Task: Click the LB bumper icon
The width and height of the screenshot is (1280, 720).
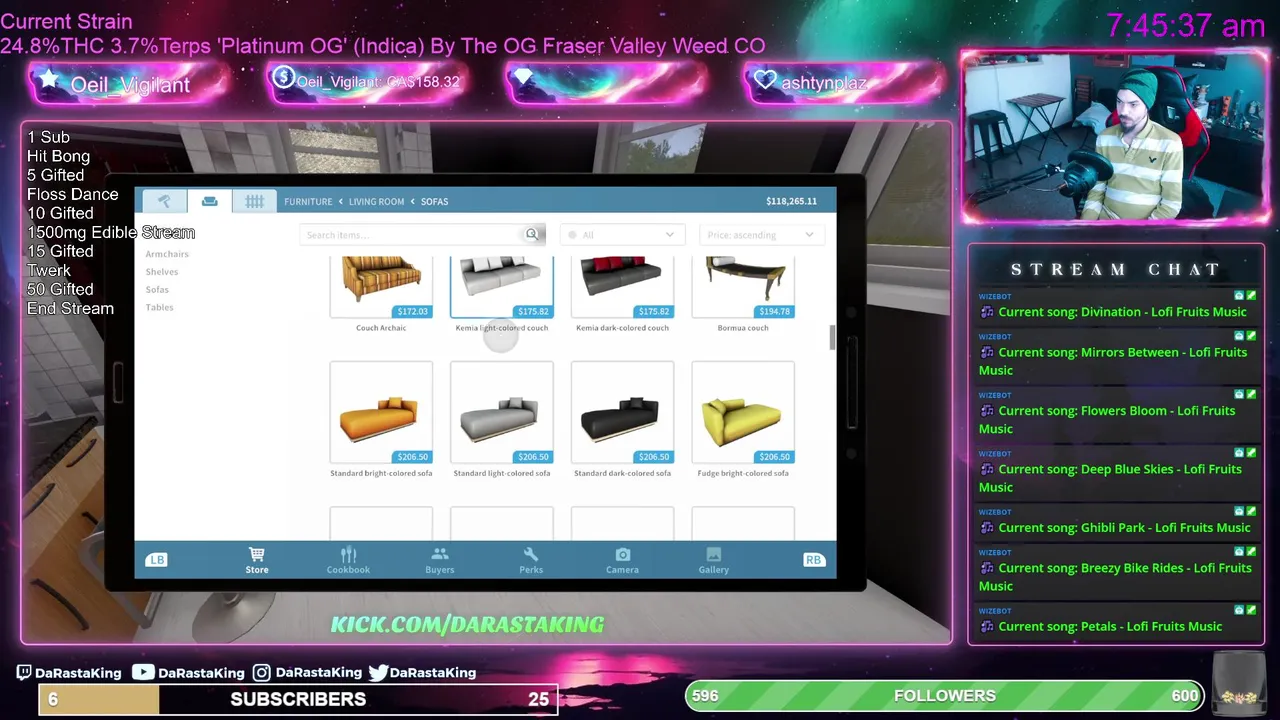Action: click(x=157, y=560)
